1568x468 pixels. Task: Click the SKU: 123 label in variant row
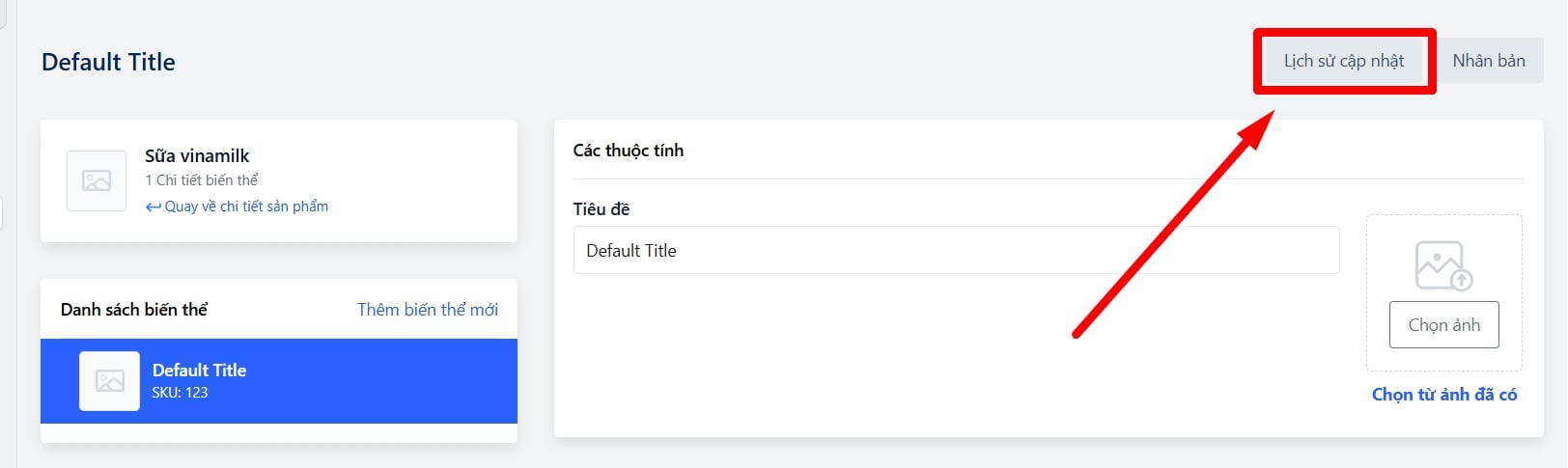pos(180,393)
